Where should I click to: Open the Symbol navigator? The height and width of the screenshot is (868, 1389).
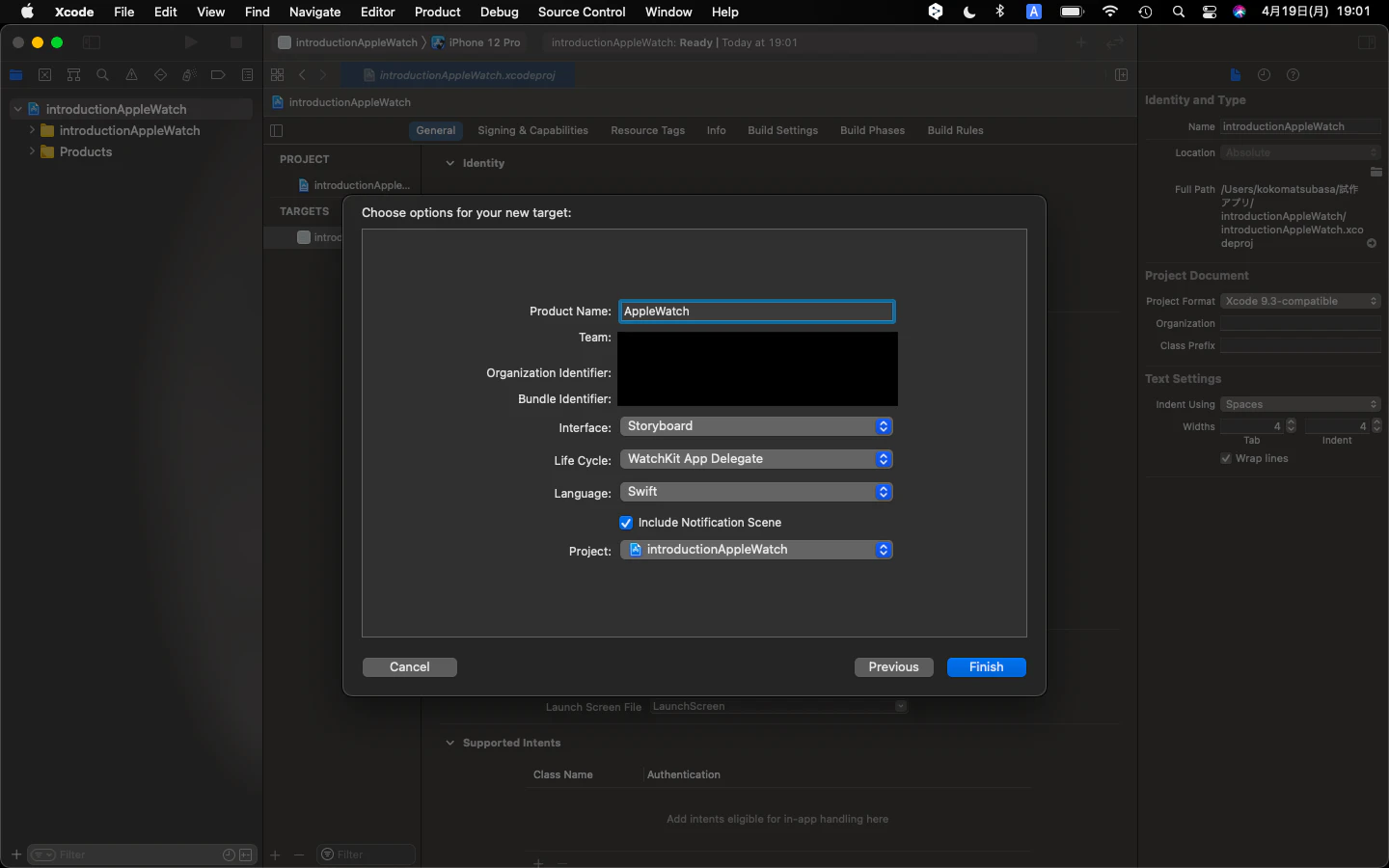pos(73,75)
